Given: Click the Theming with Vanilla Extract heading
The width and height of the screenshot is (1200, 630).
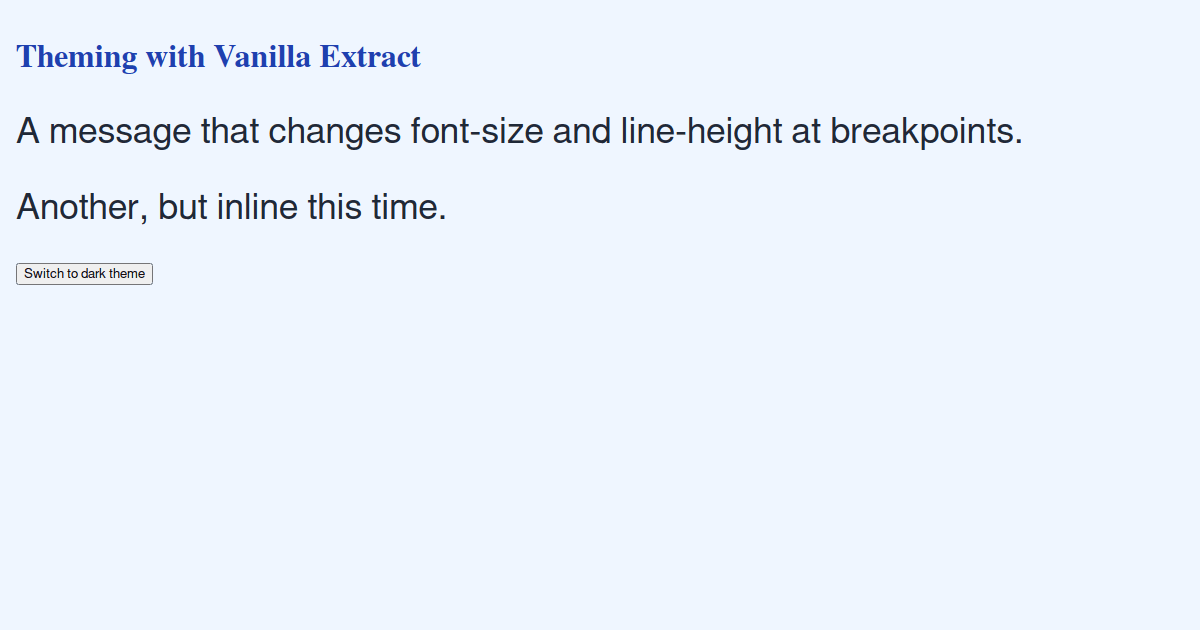Looking at the screenshot, I should [218, 57].
